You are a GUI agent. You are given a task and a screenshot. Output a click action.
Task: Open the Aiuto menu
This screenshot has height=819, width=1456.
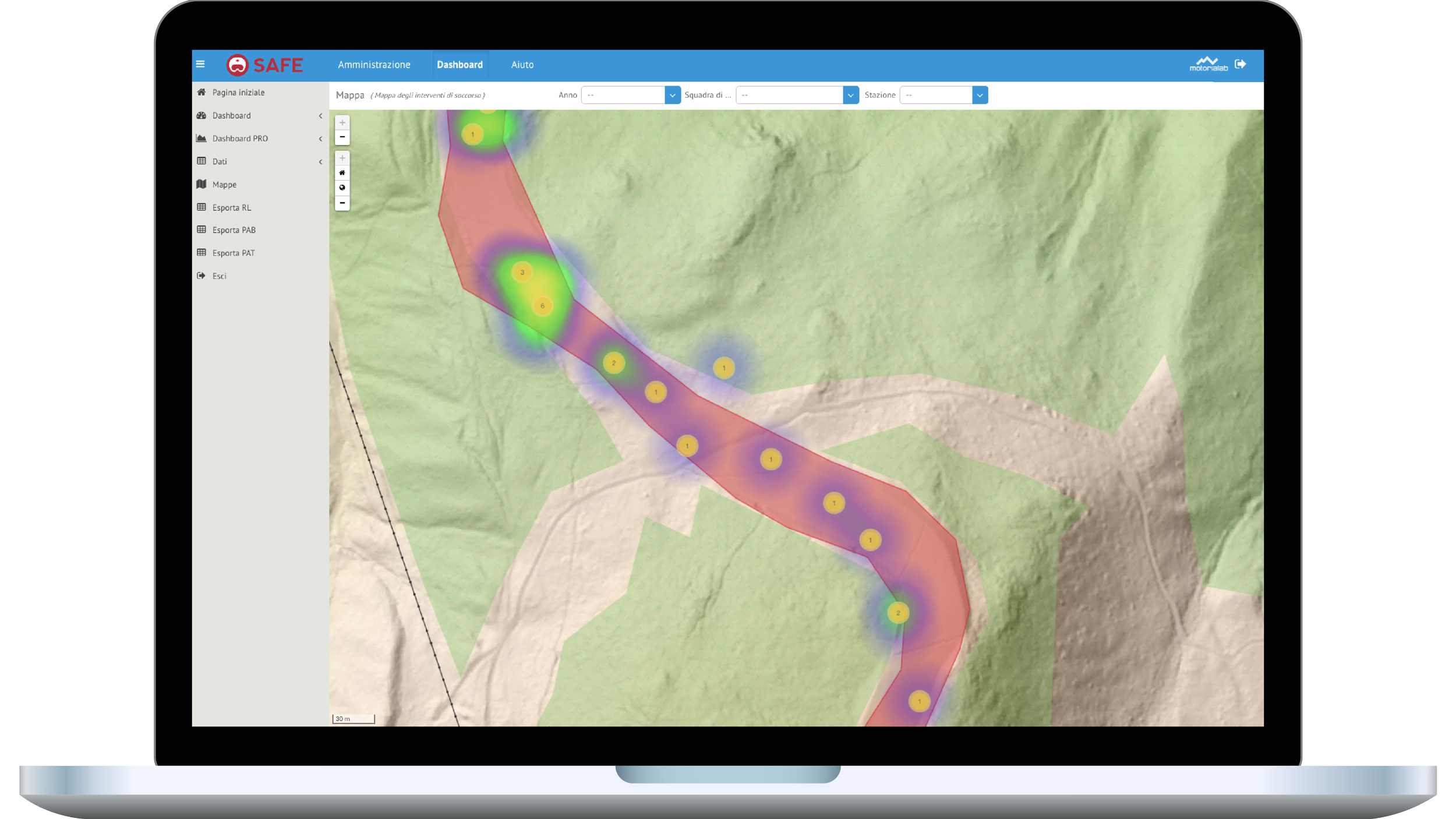(x=522, y=65)
